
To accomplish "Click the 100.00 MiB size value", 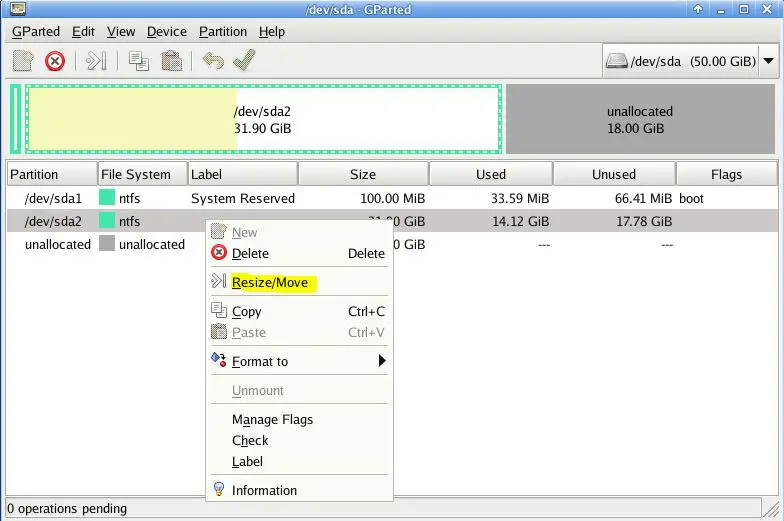I will [392, 198].
